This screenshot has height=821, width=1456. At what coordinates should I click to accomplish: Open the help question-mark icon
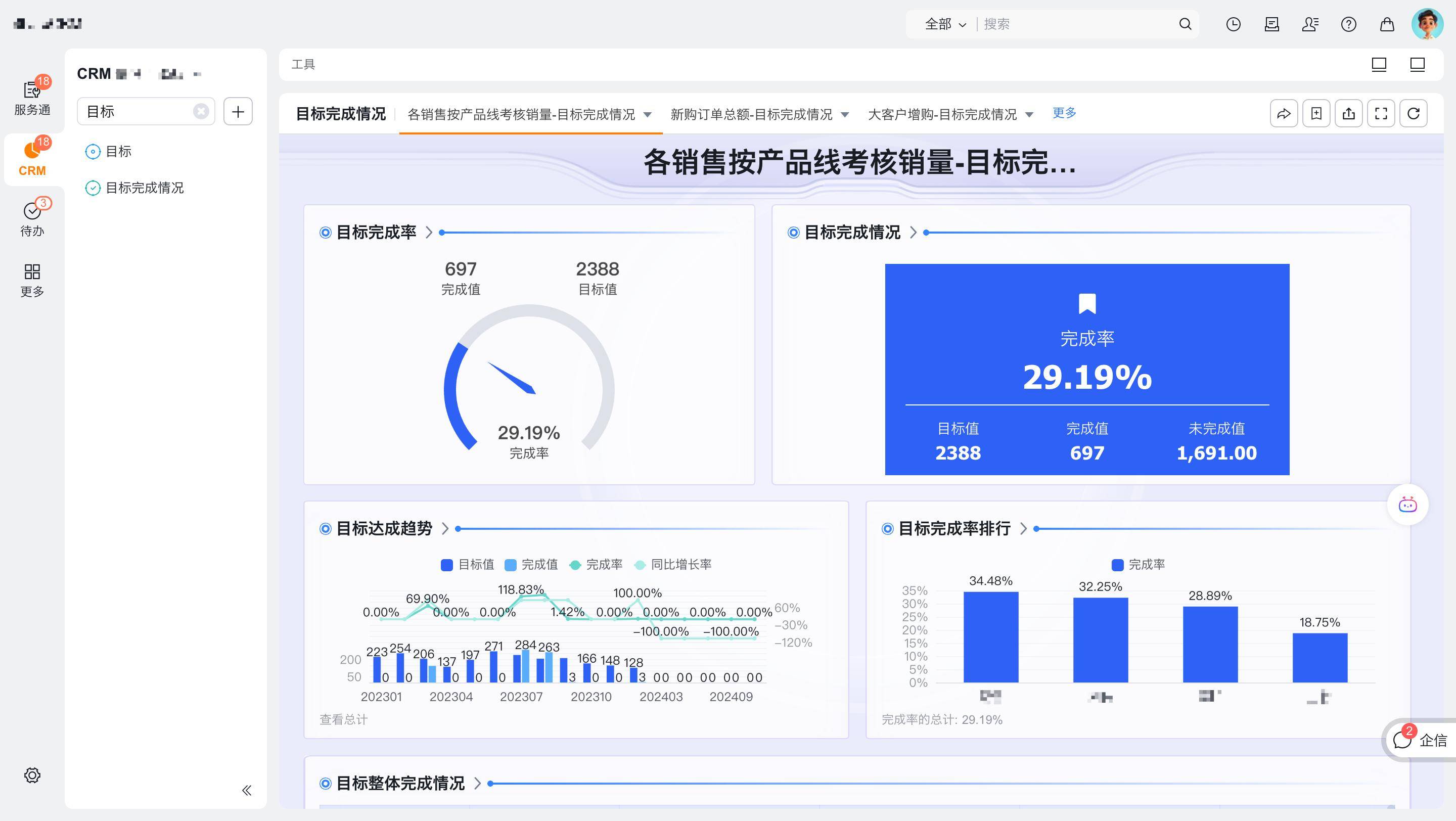pos(1349,24)
